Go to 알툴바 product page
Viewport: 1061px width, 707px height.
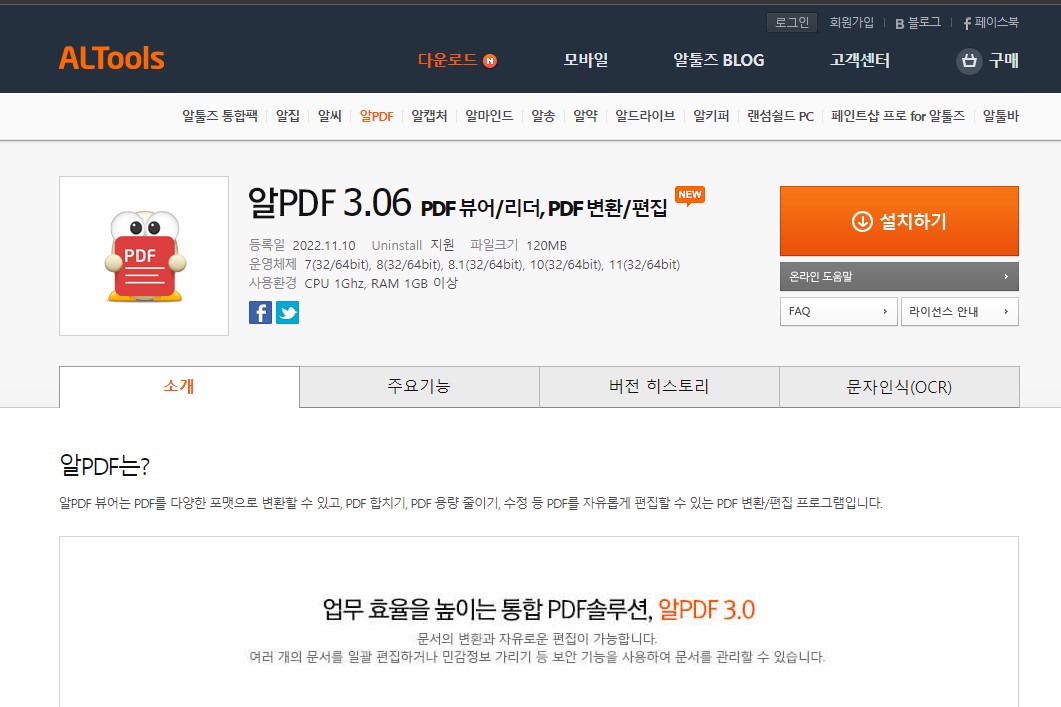[x=1001, y=116]
